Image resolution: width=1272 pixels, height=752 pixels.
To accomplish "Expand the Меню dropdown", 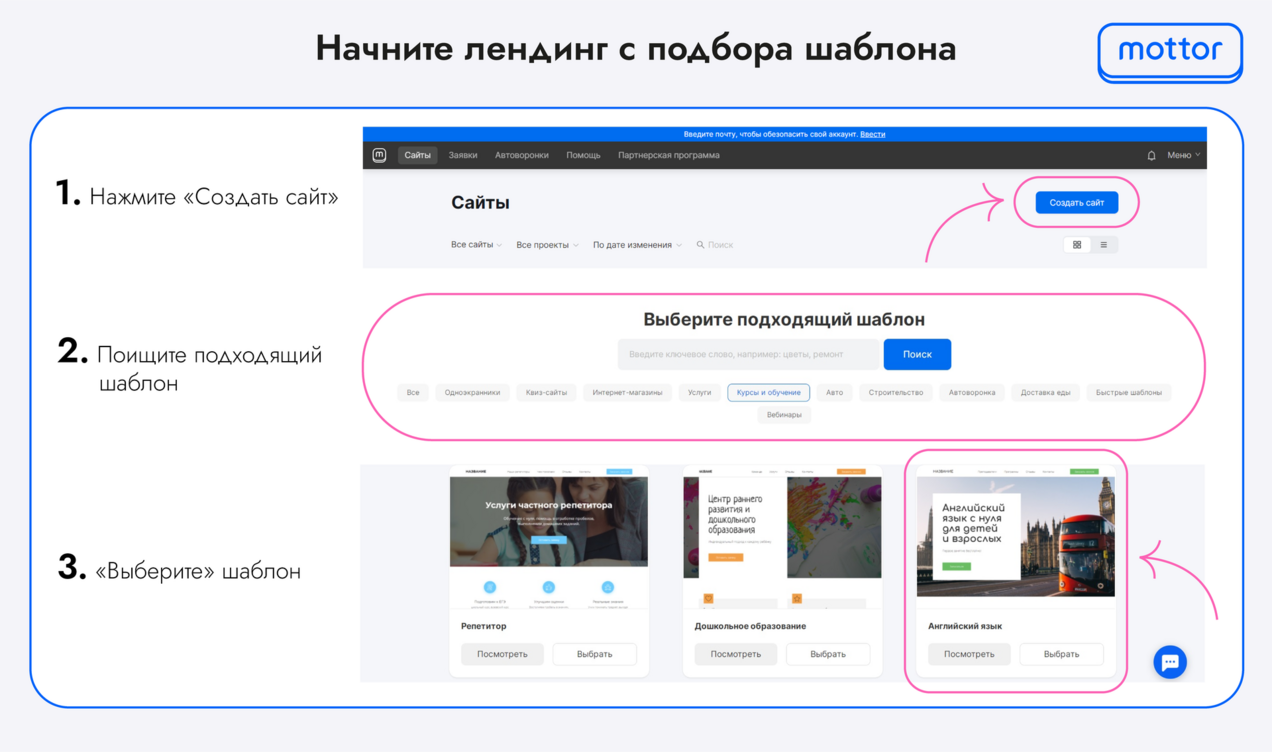I will [1184, 155].
